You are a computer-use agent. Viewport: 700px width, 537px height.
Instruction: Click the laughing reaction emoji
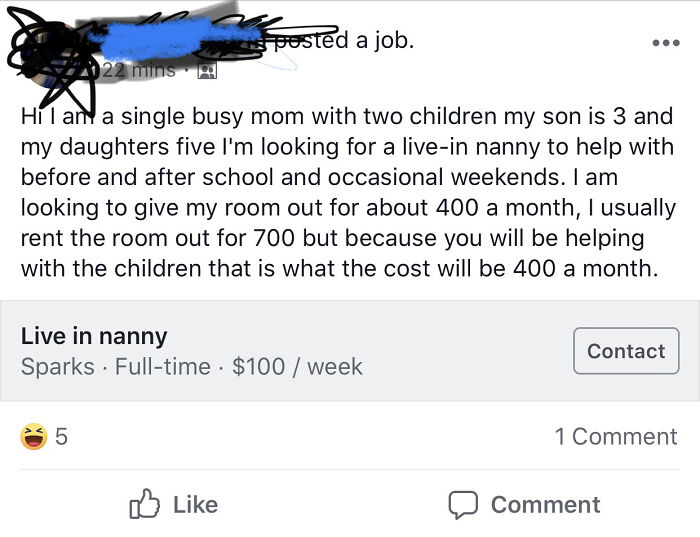tap(34, 437)
